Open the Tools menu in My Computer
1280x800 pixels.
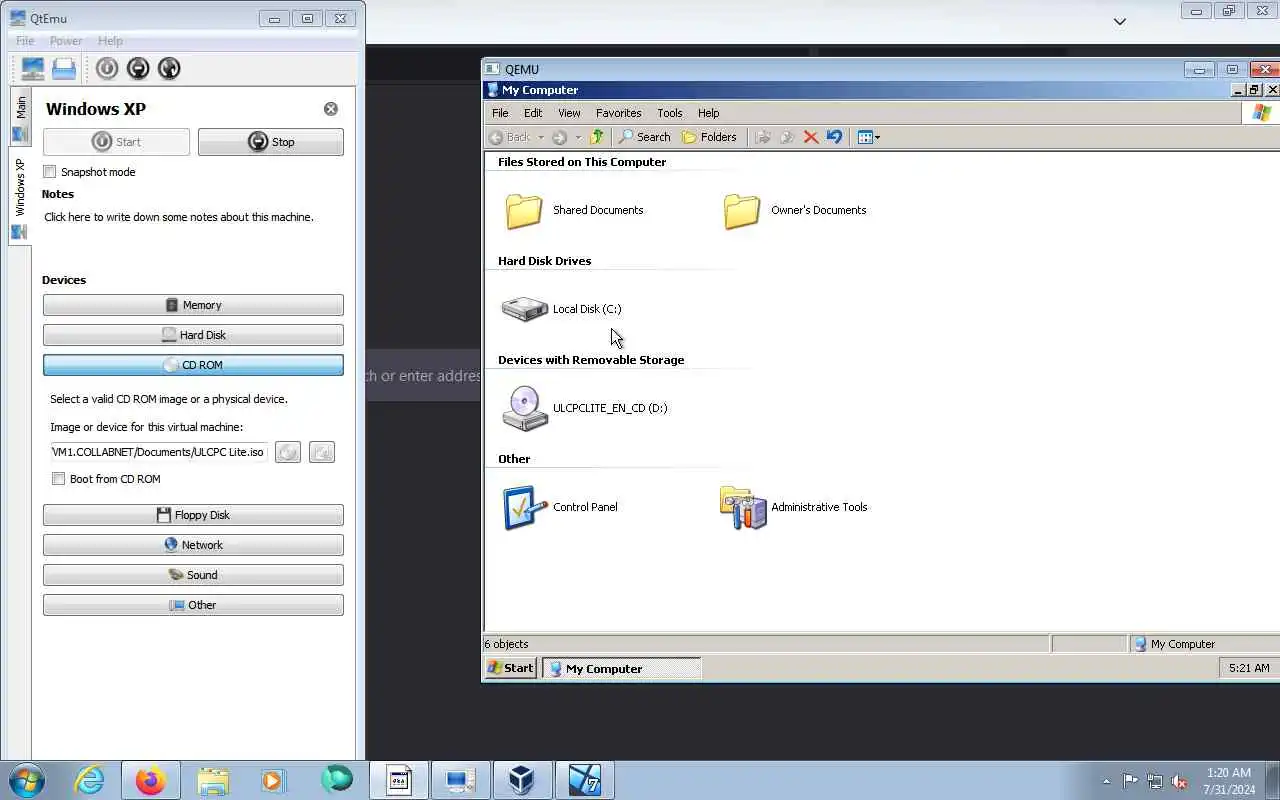point(670,113)
